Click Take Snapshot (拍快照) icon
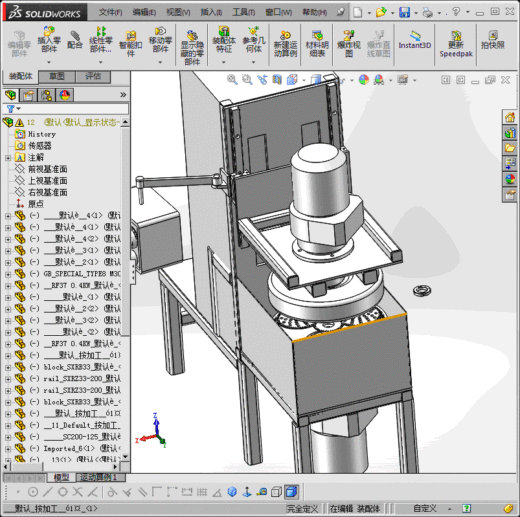 pos(493,40)
